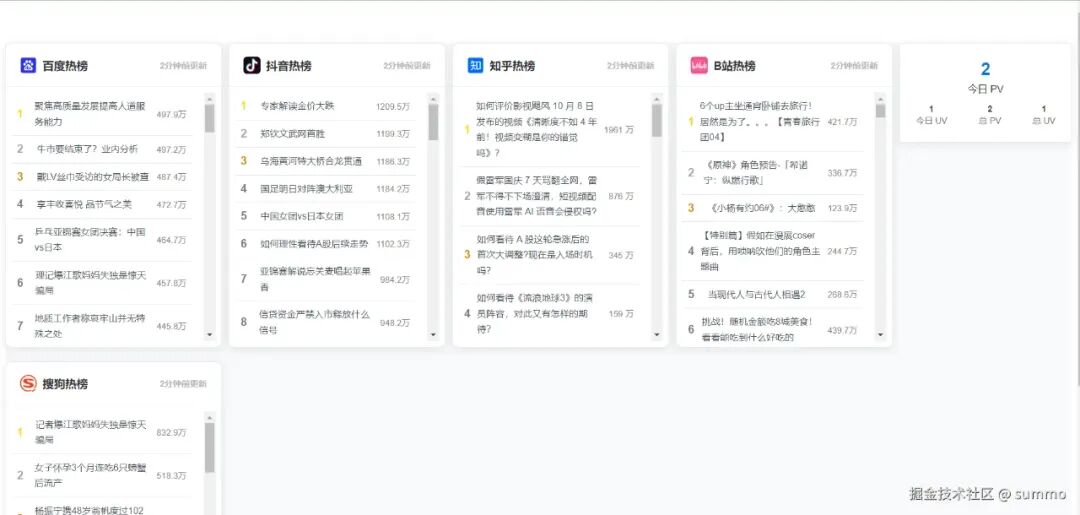The image size is (1080, 515).
Task: Open Douyin item 专家解读金价大跌
Action: (297, 106)
